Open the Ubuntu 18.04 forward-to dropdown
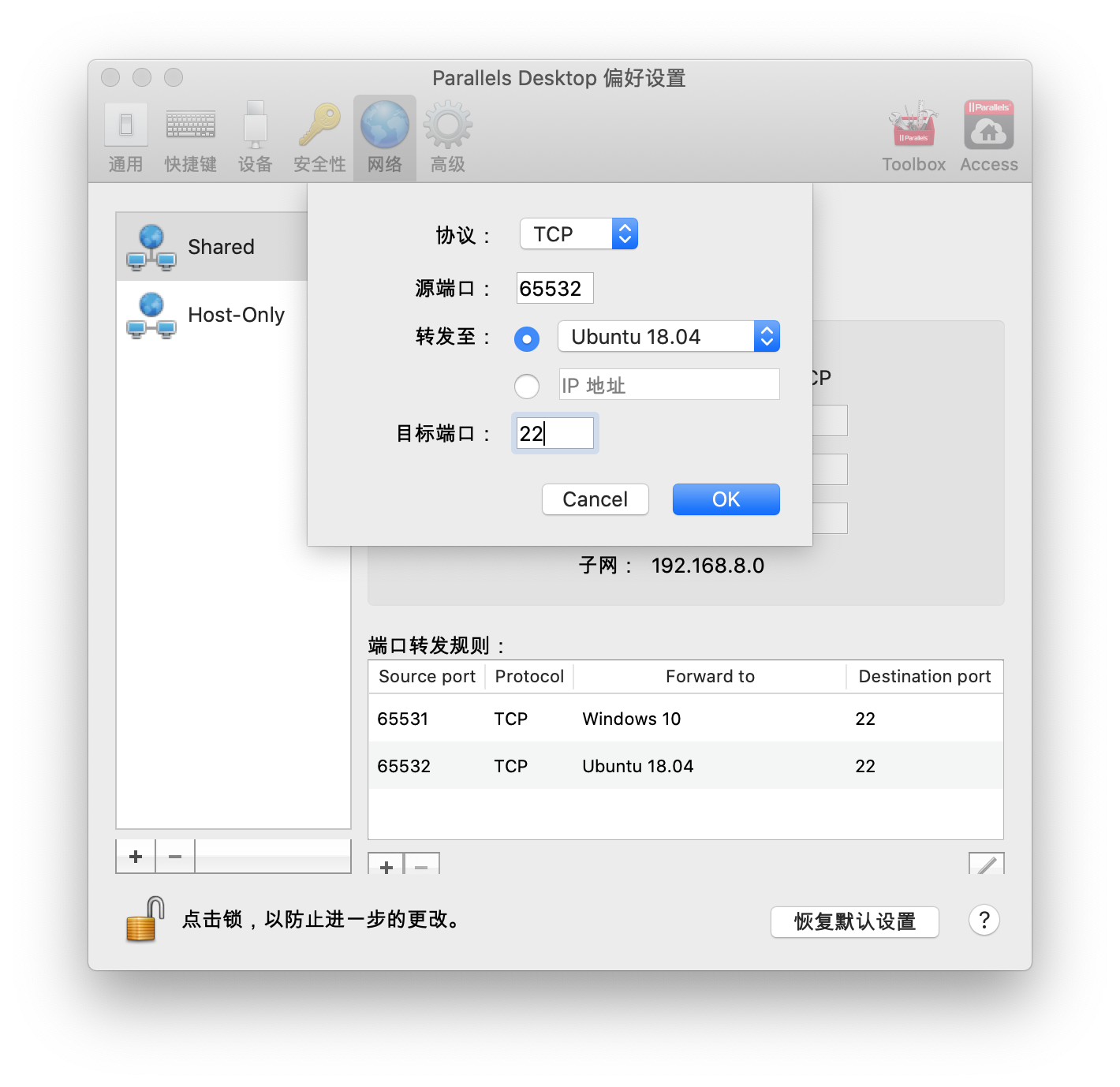1120x1087 pixels. pyautogui.click(x=669, y=336)
